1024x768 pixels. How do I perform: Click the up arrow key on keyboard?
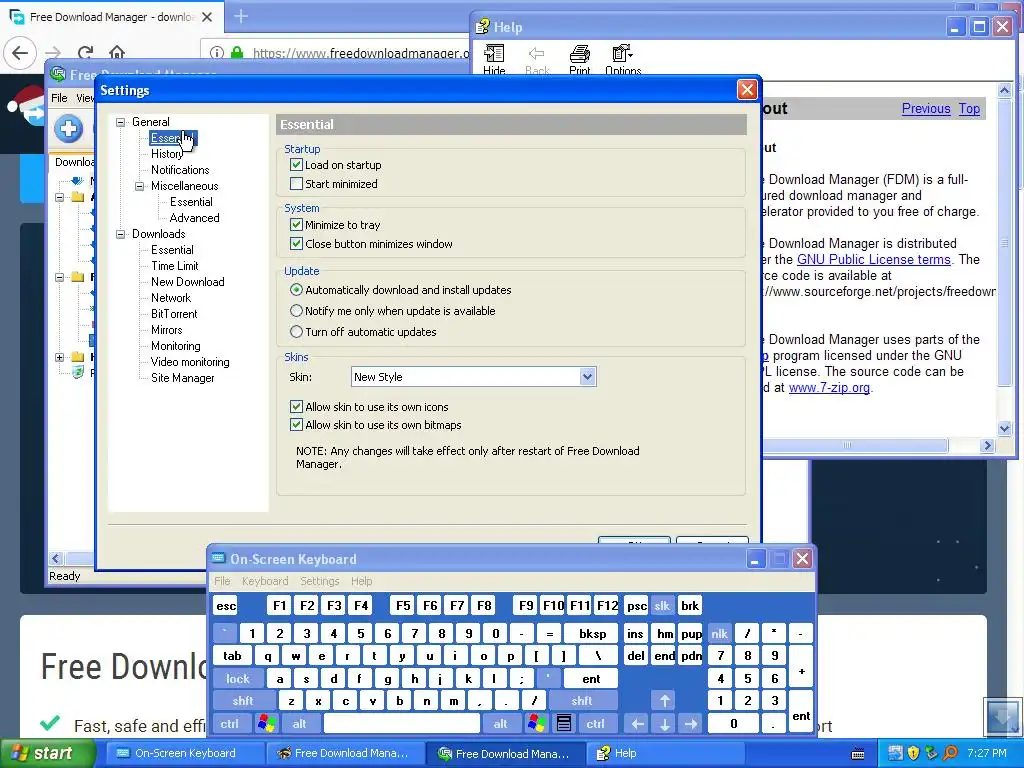(x=665, y=701)
